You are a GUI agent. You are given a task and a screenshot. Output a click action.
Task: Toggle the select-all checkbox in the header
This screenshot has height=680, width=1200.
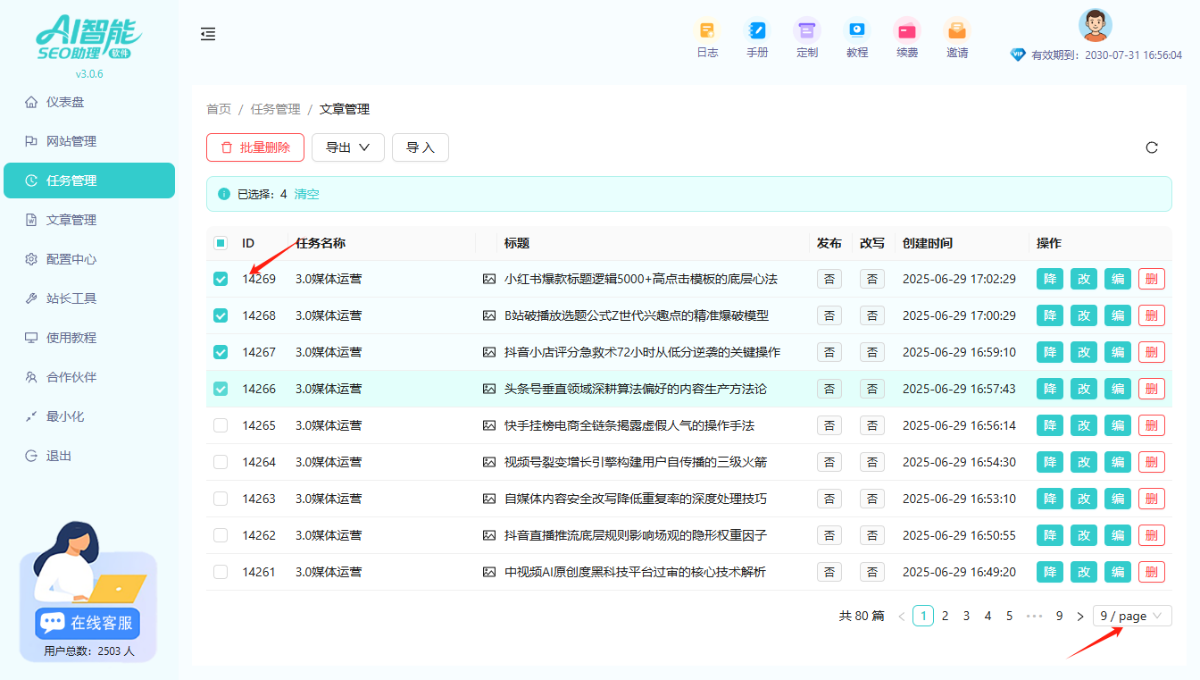pos(221,243)
